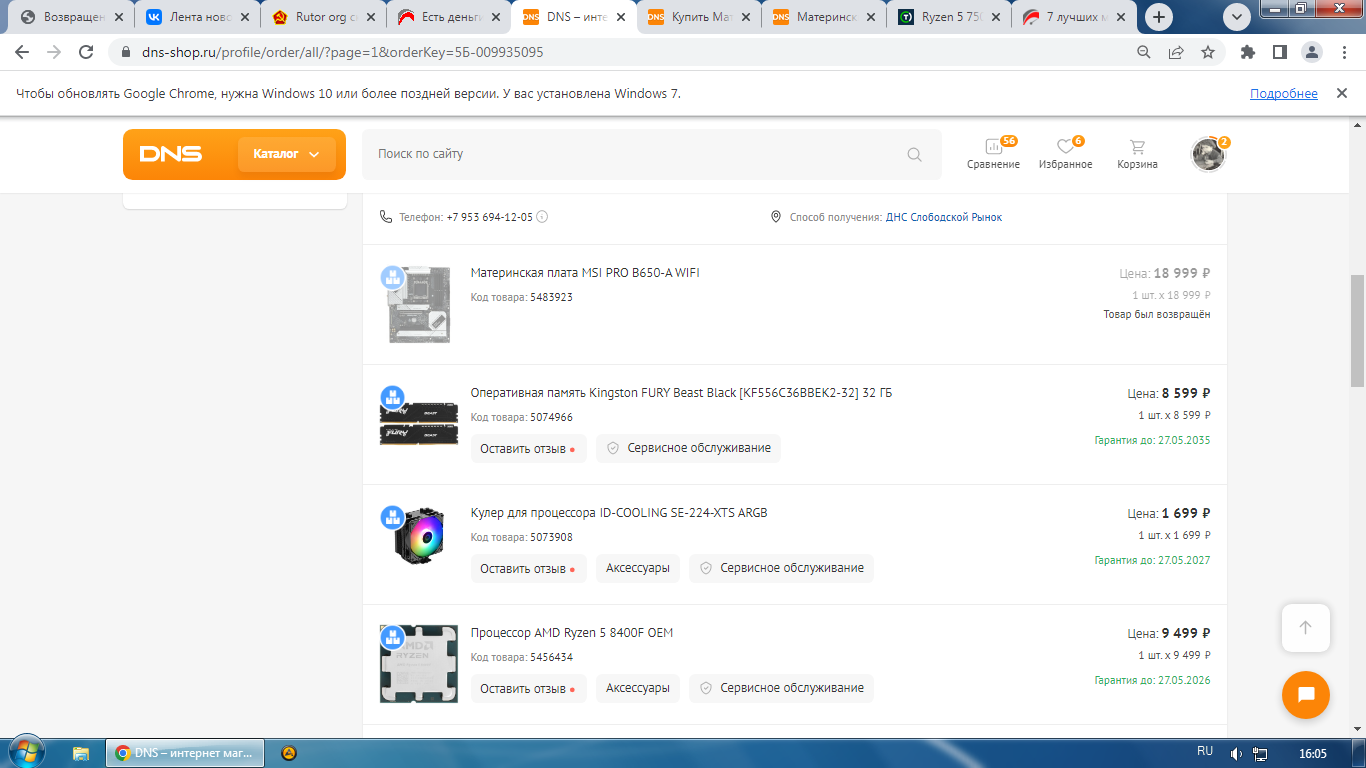Screen dimensions: 1366x768
Task: Open MSI motherboard product thumbnail
Action: (419, 305)
